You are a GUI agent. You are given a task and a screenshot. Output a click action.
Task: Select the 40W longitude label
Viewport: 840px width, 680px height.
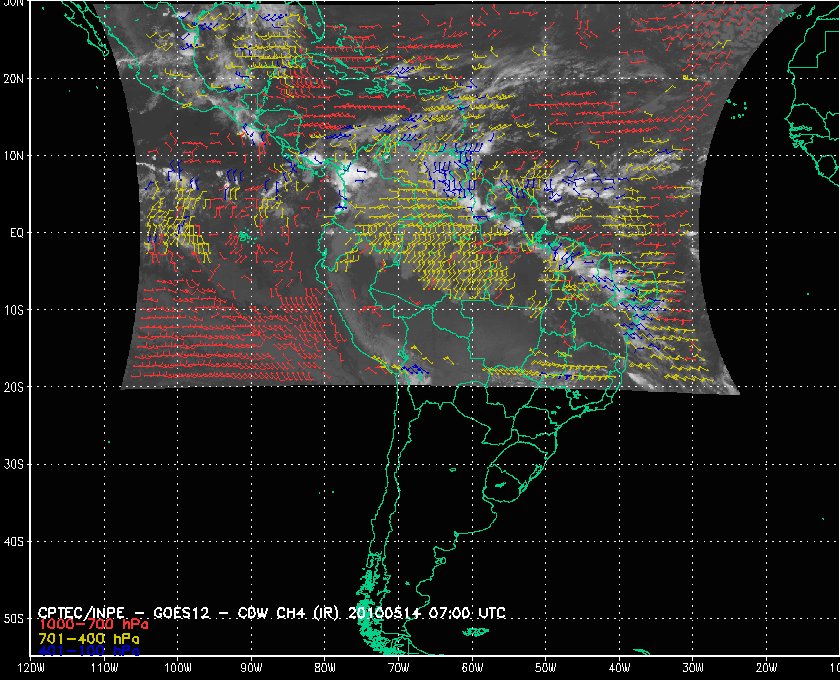[x=619, y=668]
